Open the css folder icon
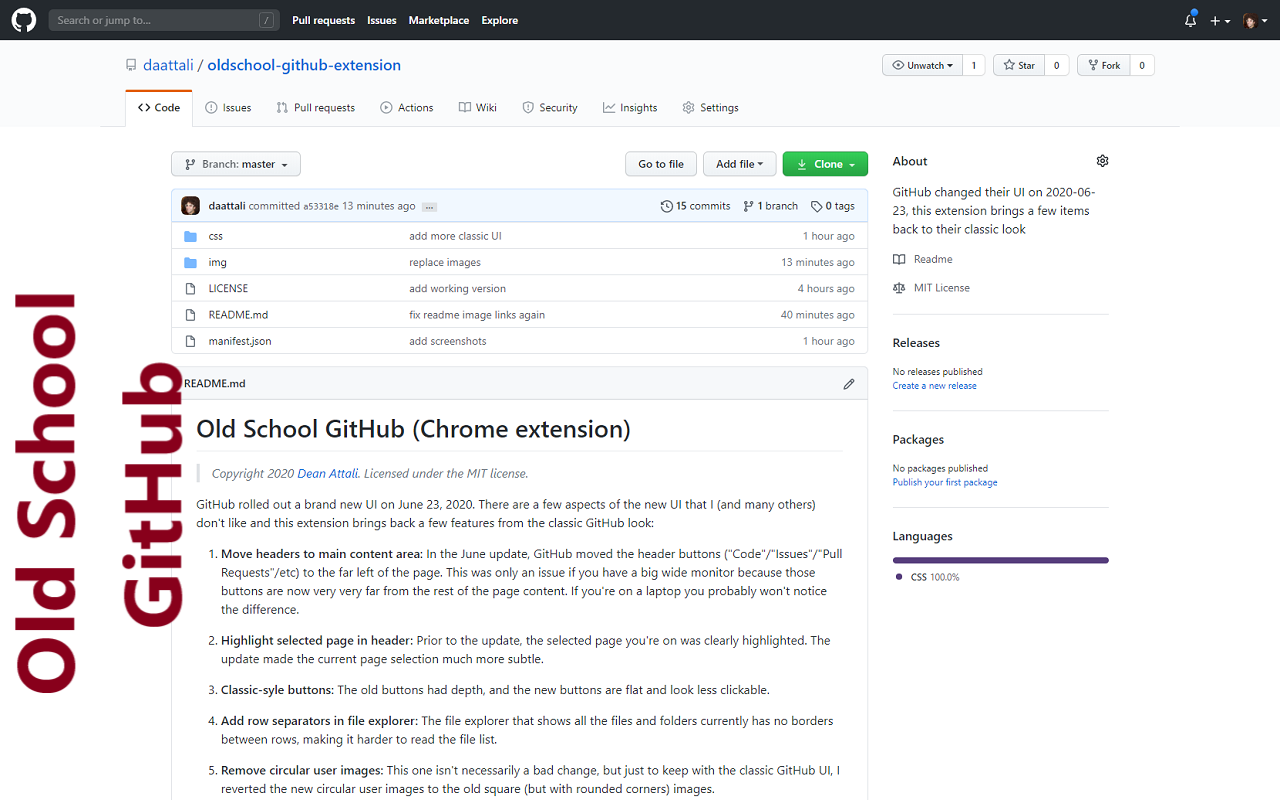 click(x=191, y=235)
